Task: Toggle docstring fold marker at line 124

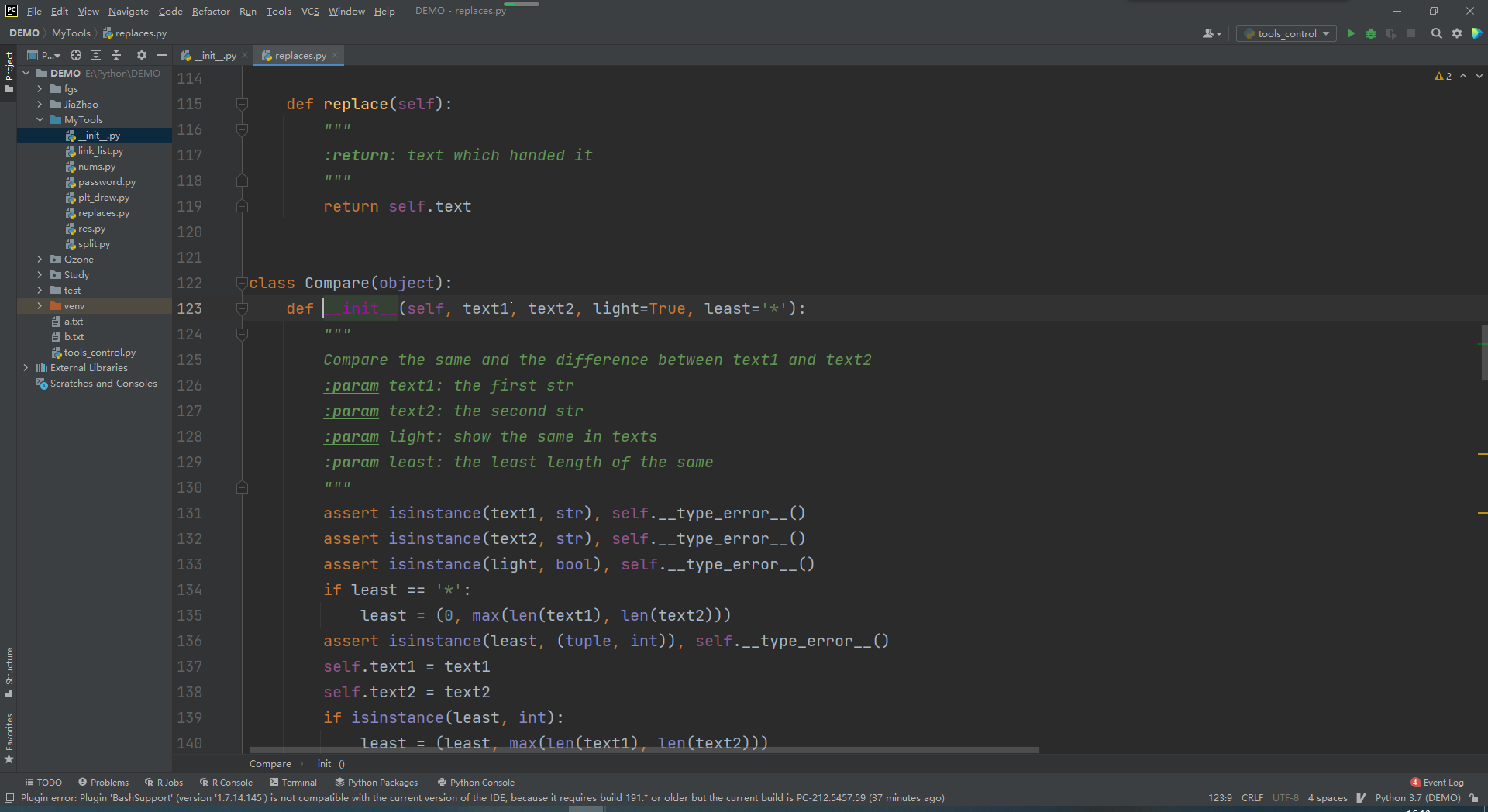Action: (x=242, y=334)
